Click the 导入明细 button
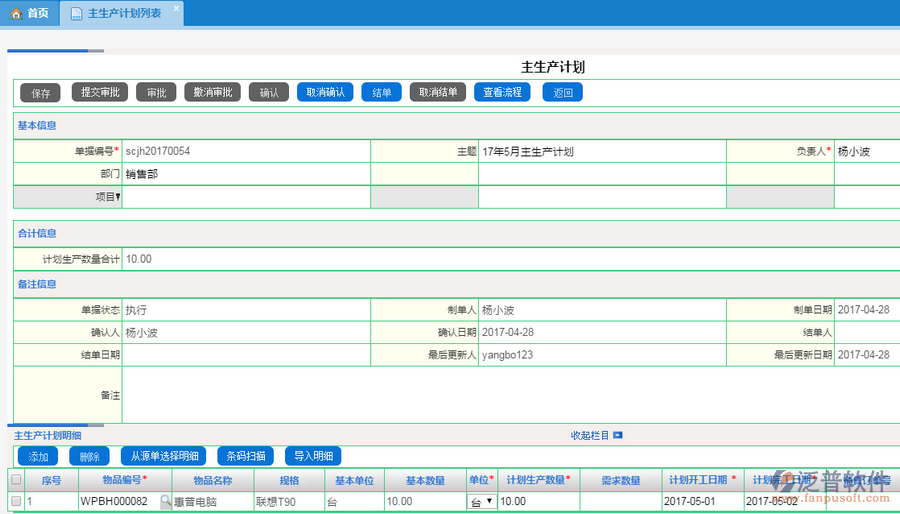This screenshot has width=900, height=514. (x=314, y=456)
